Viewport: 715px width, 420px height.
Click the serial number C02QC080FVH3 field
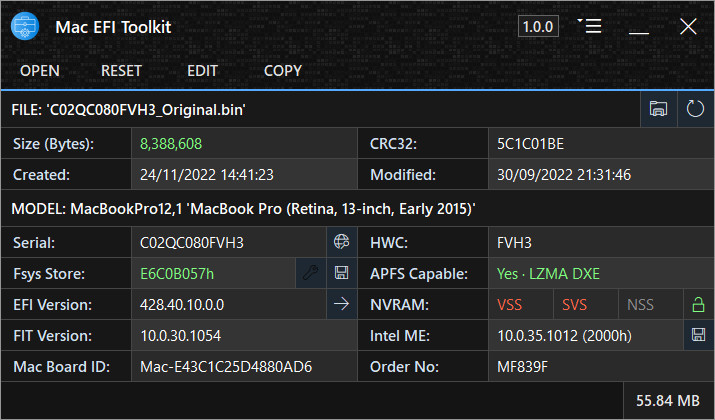pyautogui.click(x=228, y=242)
